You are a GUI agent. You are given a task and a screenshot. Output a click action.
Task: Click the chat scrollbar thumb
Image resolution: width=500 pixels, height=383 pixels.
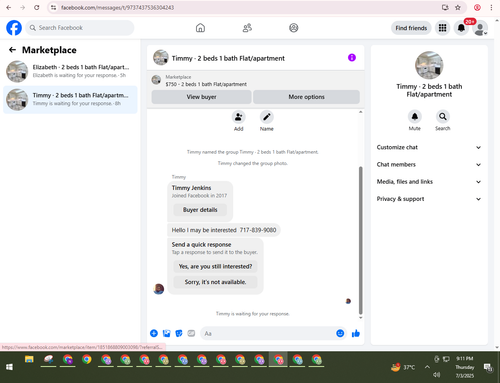(x=360, y=240)
